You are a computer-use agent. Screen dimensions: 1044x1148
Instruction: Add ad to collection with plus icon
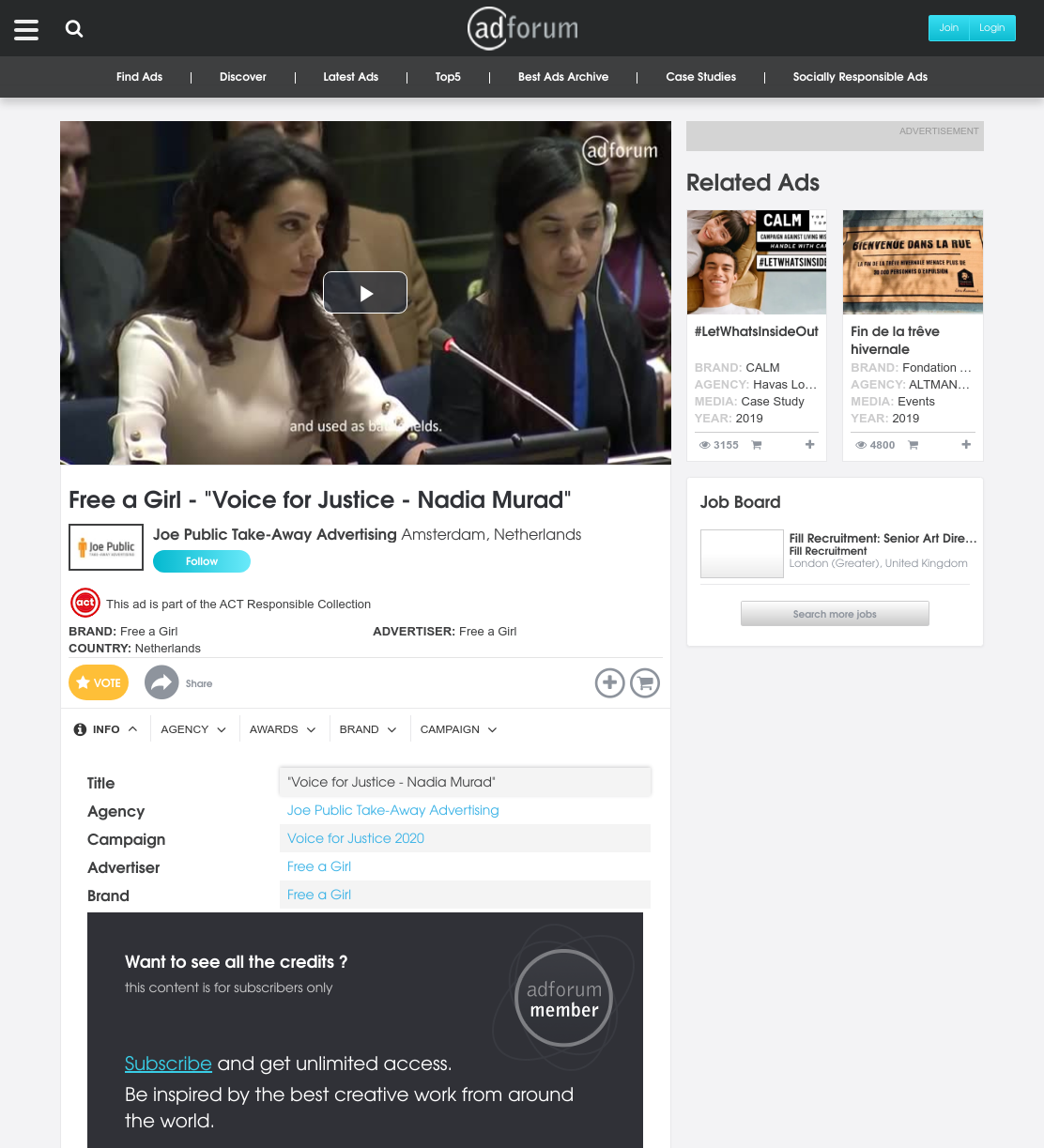(610, 682)
